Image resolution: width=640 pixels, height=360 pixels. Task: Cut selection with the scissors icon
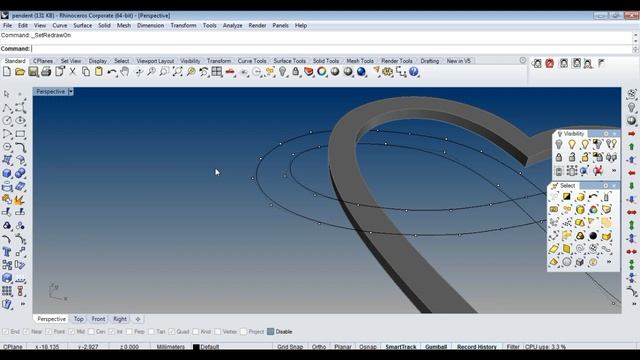[73, 72]
